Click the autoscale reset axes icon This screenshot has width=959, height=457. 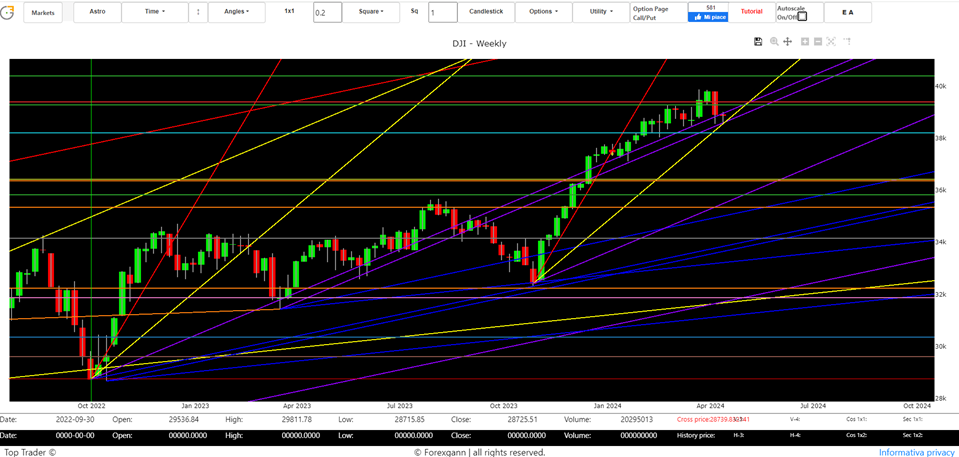[832, 41]
